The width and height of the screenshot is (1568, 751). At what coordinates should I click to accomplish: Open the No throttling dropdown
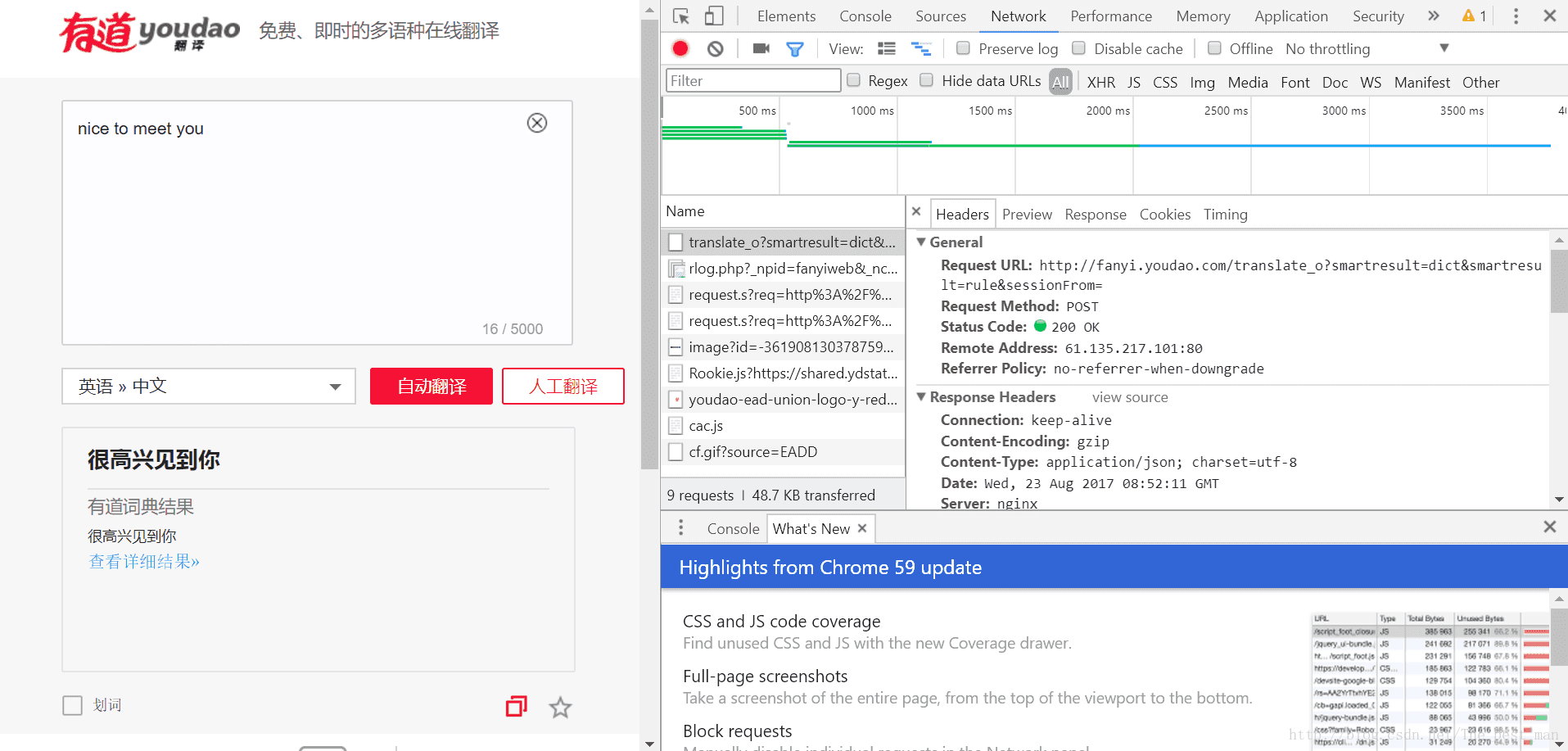point(1367,49)
